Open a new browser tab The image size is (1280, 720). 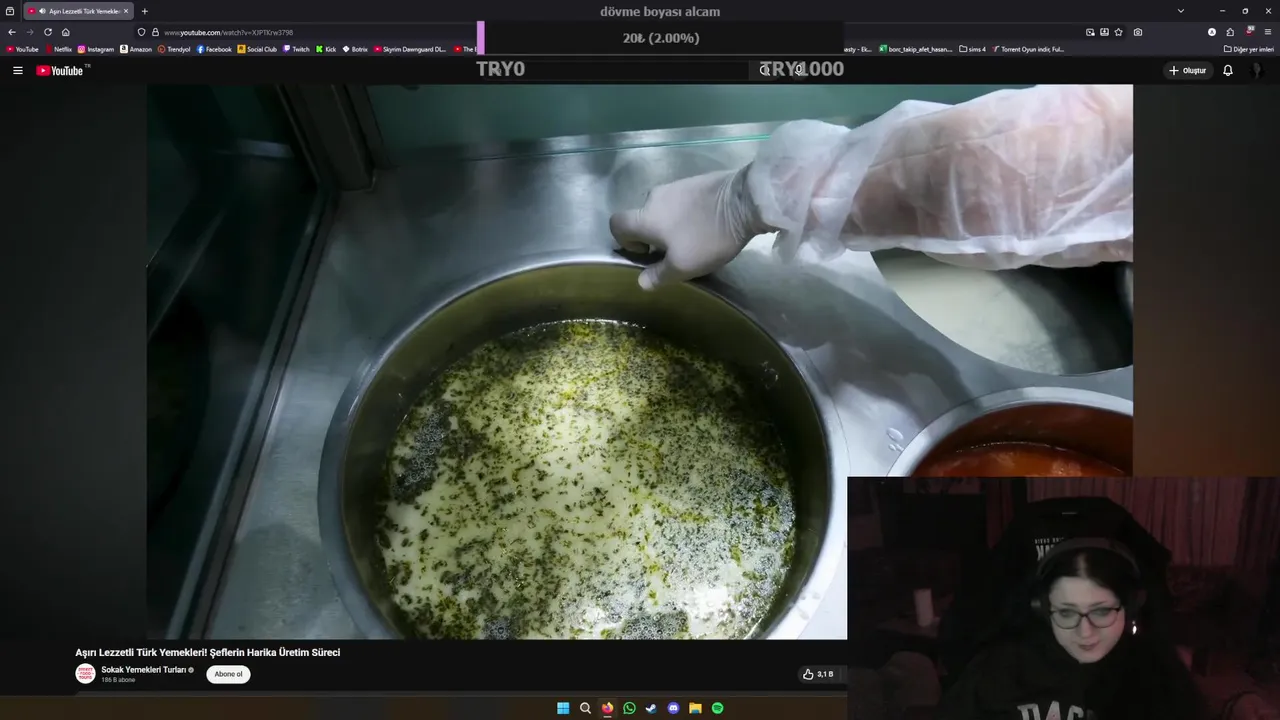144,11
